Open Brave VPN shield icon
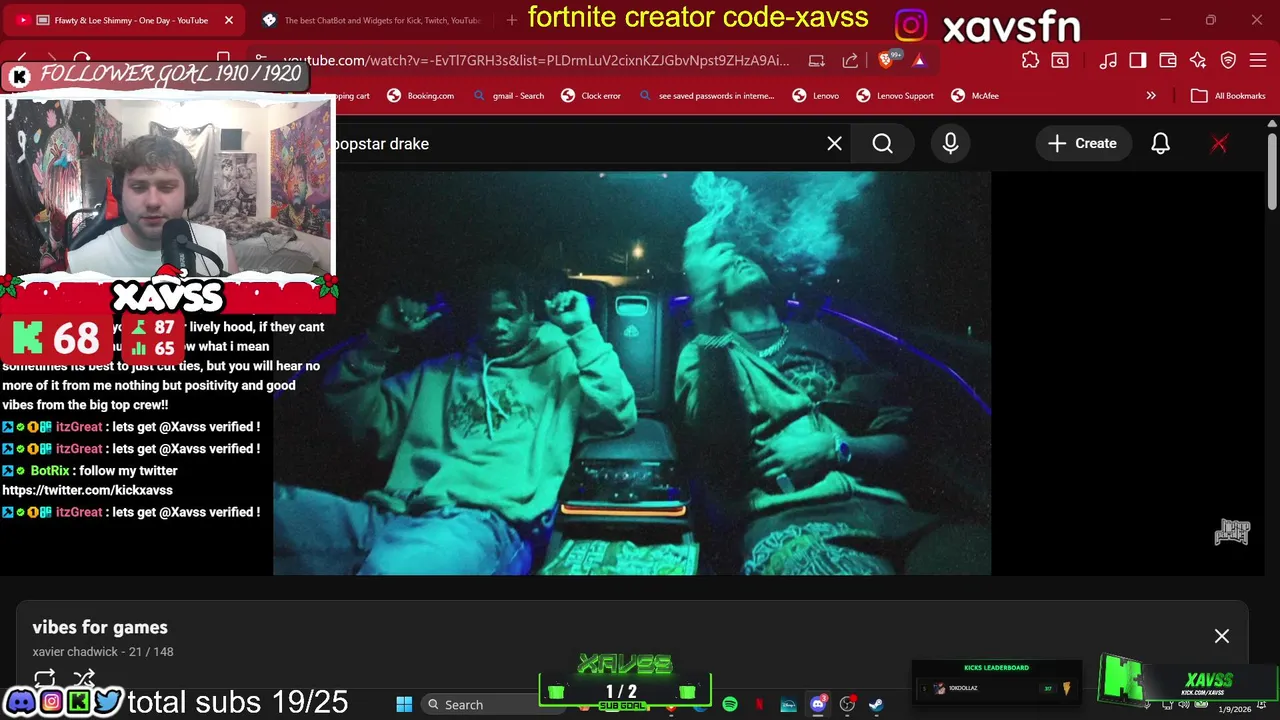The image size is (1280, 720). point(1229,61)
